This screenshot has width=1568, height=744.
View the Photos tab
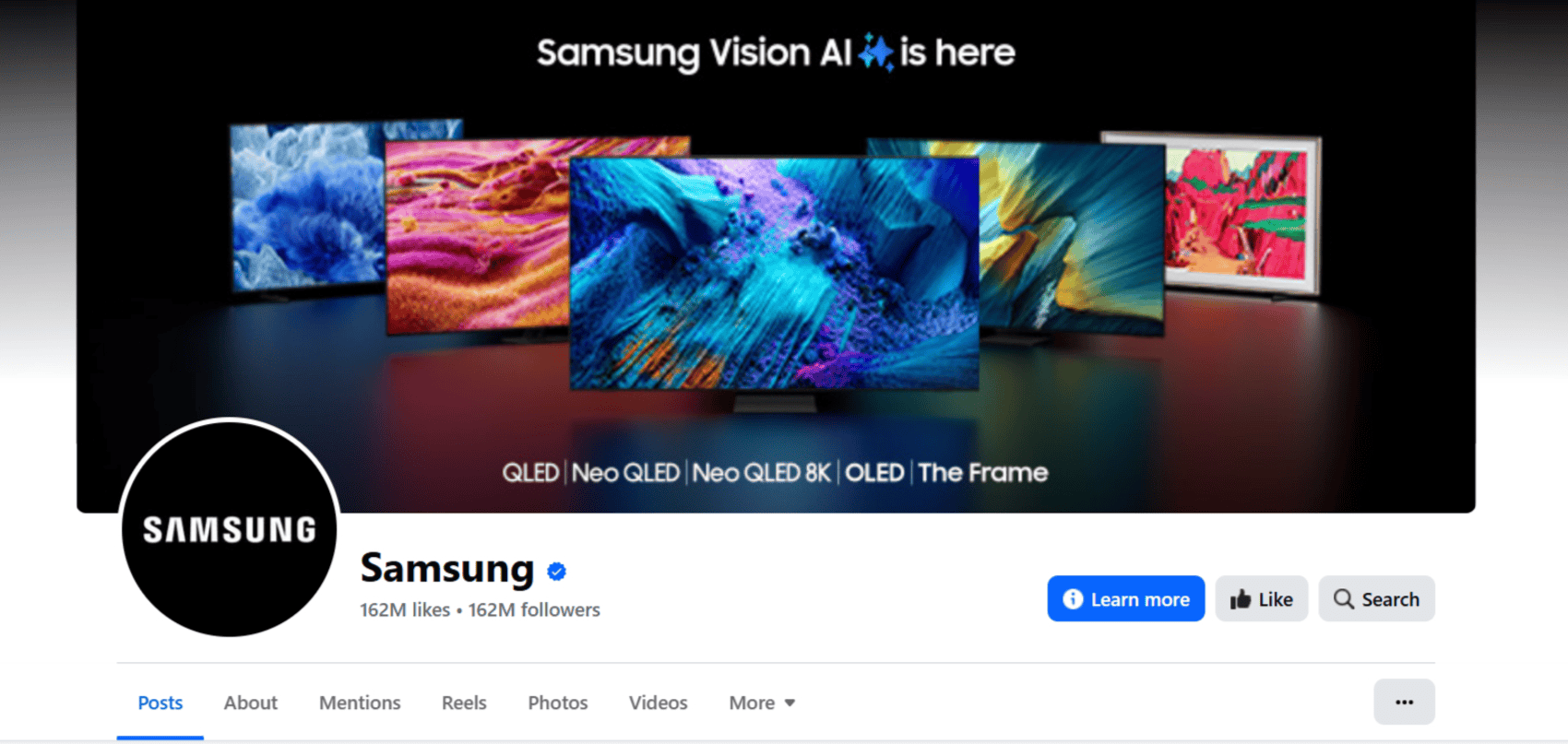tap(557, 703)
